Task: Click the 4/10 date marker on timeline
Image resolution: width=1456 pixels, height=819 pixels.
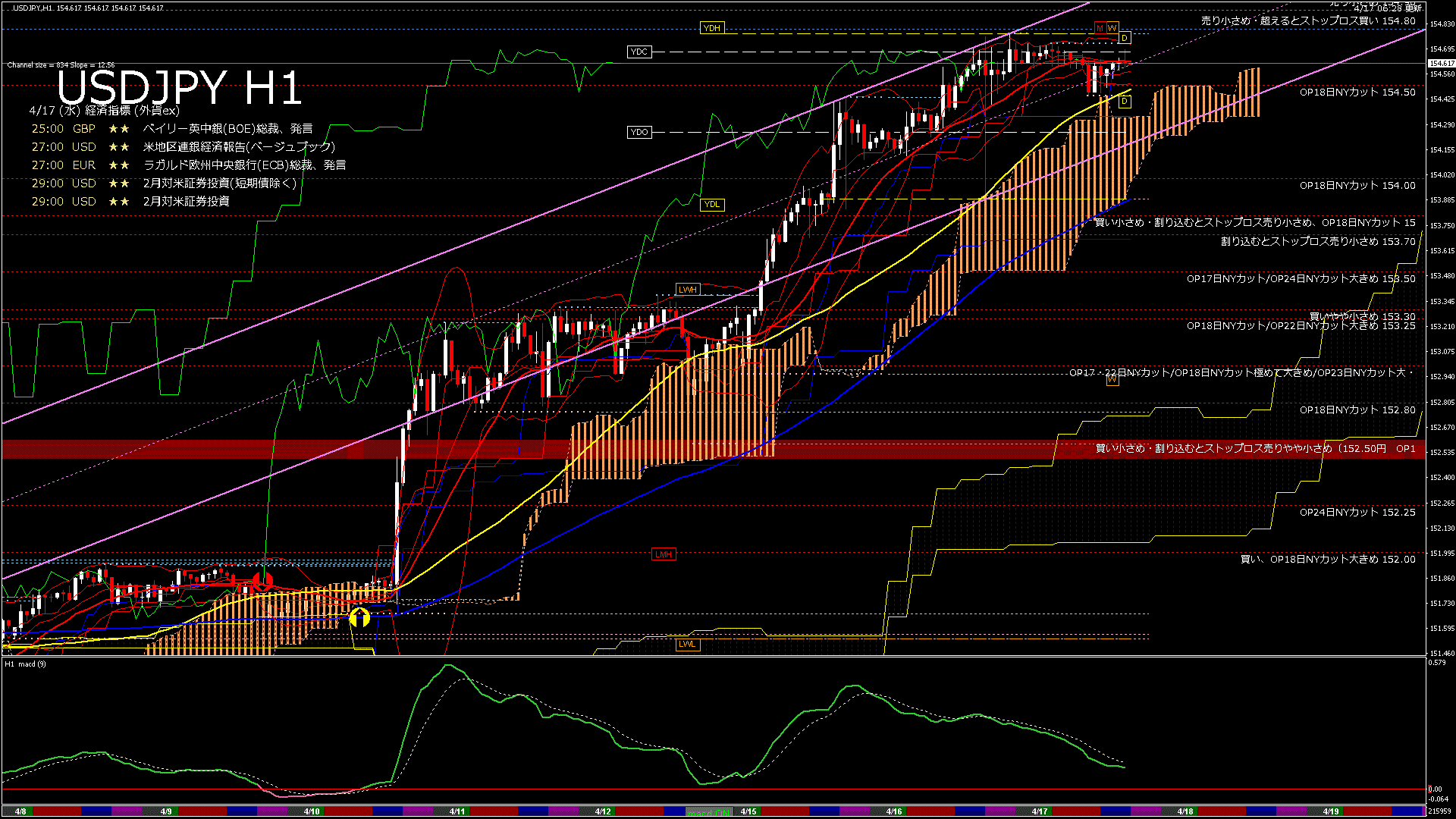Action: pyautogui.click(x=312, y=811)
